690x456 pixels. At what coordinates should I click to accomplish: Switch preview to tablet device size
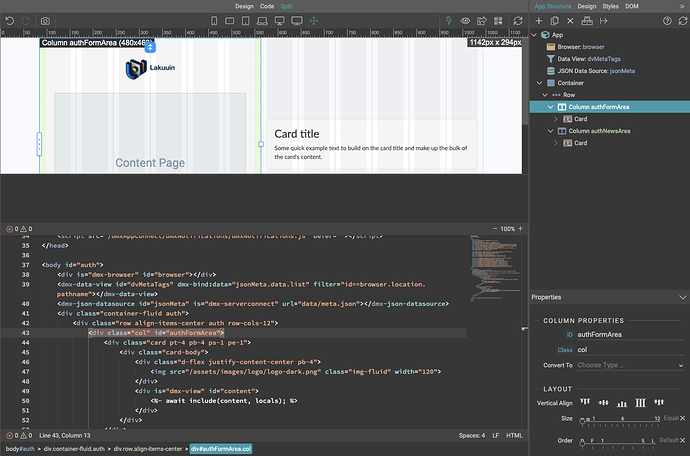pyautogui.click(x=246, y=21)
